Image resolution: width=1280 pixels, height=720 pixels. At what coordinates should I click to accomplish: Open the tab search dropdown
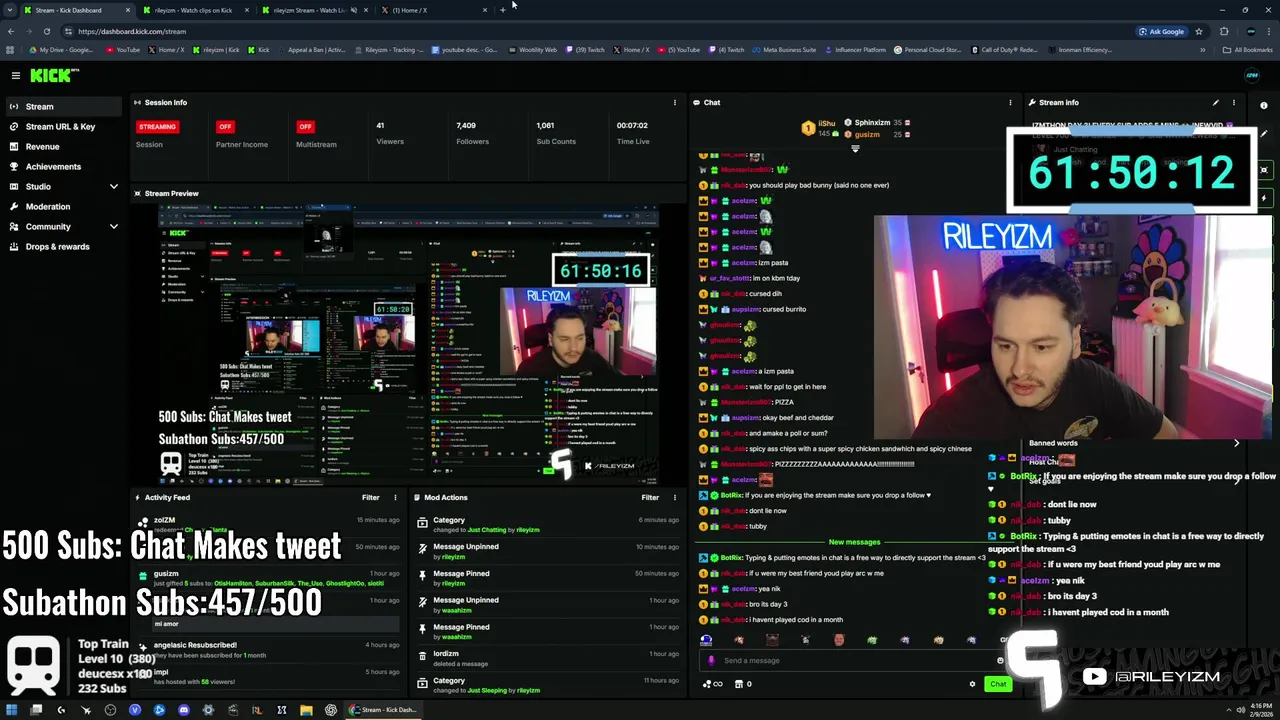(10, 10)
